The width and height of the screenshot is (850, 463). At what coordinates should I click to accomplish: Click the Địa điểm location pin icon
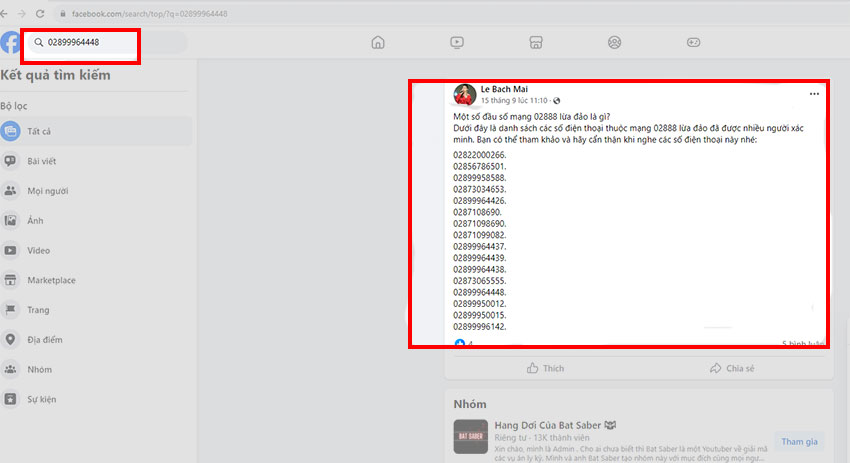[10, 339]
